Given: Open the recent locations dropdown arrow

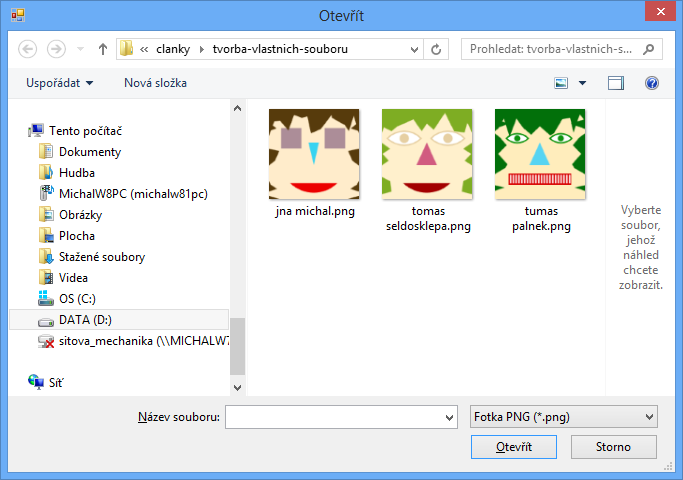Looking at the screenshot, I should pos(80,49).
